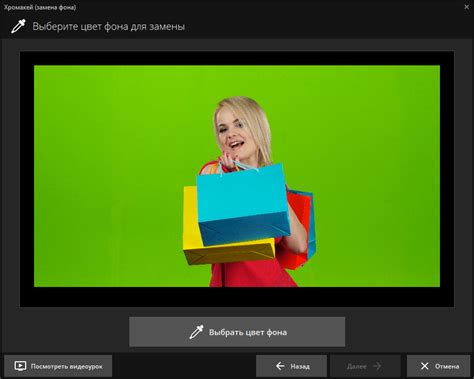Screen dimensions: 474x379
Task: Click the black letterbox border below the video
Action: coord(237,297)
